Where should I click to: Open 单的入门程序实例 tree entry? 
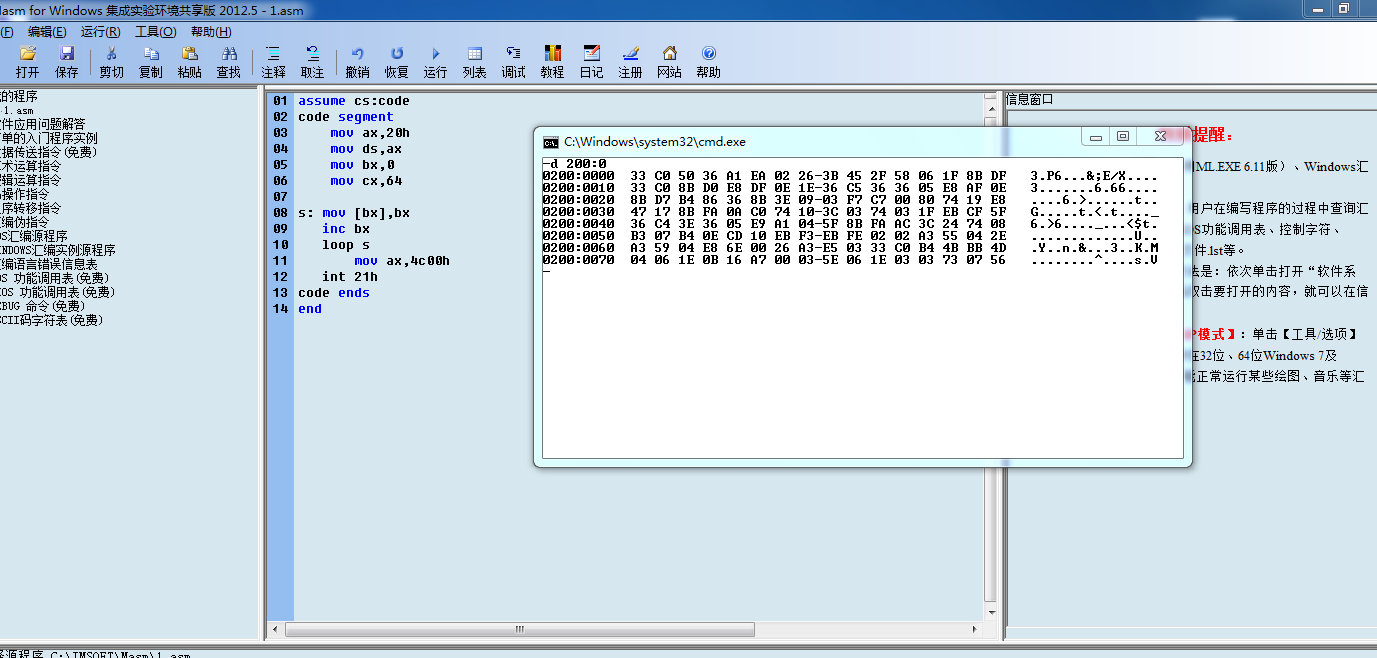(x=49, y=138)
